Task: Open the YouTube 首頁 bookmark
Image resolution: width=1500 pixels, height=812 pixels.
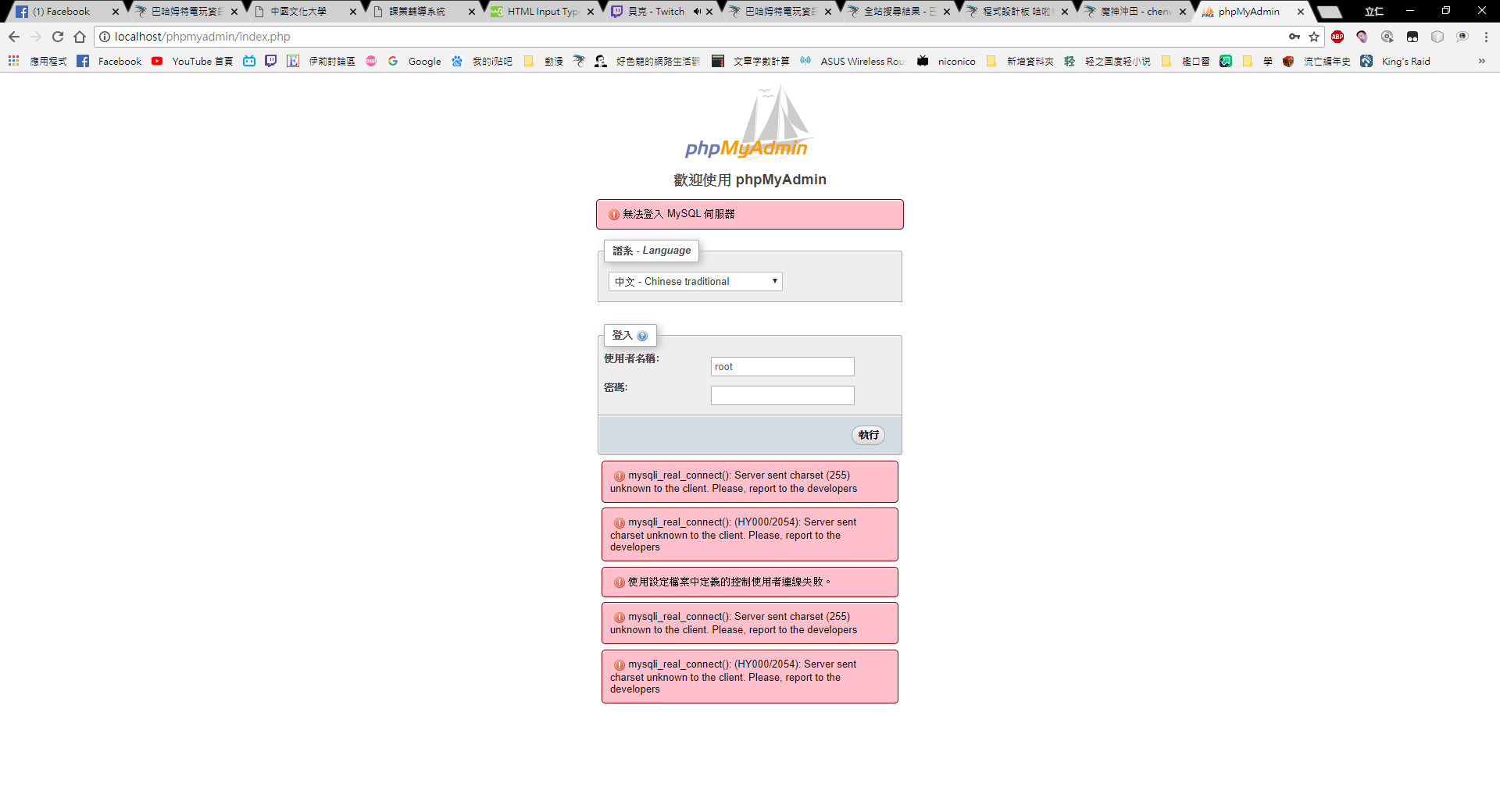Action: click(192, 61)
